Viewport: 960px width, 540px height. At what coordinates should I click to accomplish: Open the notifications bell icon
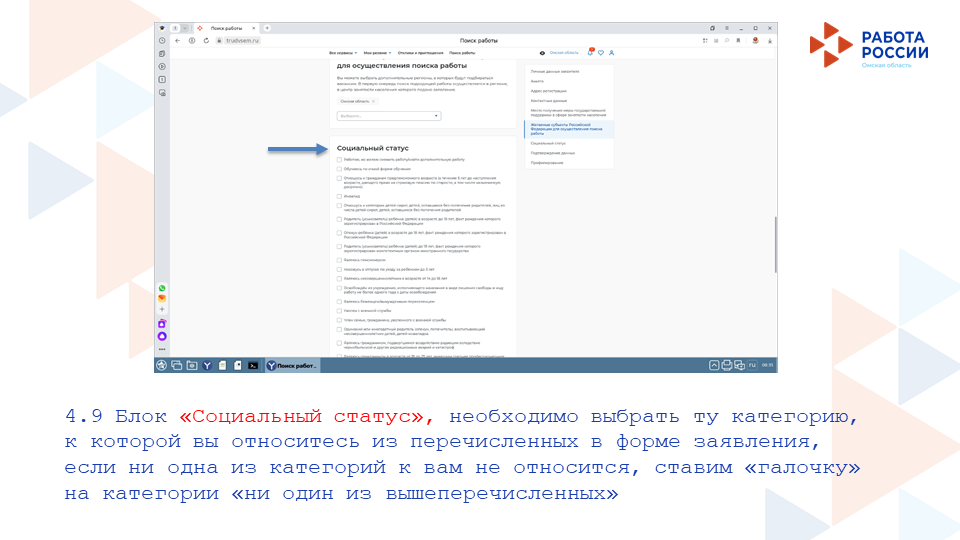coord(591,52)
